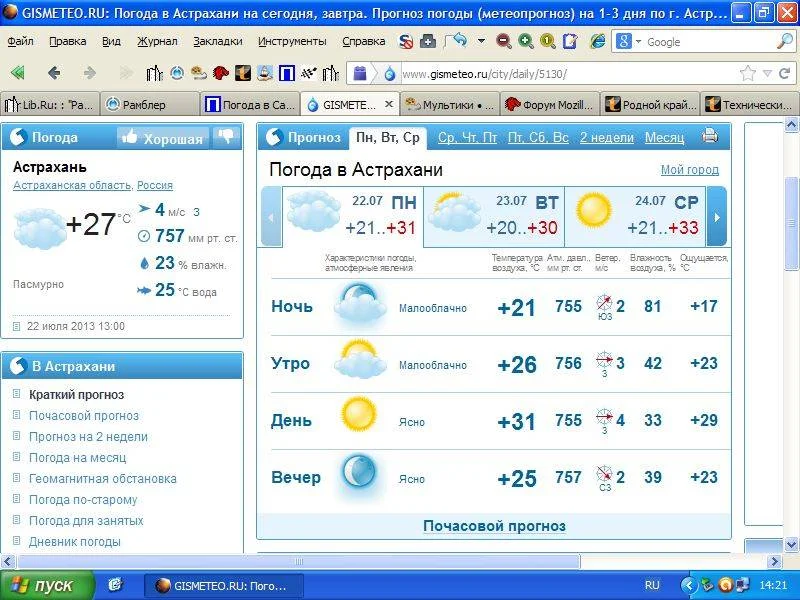The image size is (800, 600).
Task: Open the Закладки menu
Action: (x=217, y=42)
